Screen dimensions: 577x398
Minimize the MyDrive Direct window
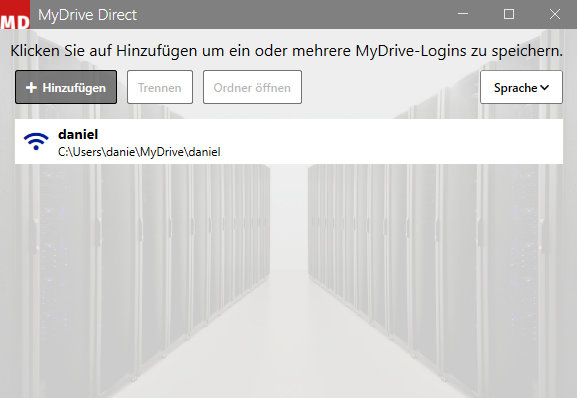[x=463, y=14]
